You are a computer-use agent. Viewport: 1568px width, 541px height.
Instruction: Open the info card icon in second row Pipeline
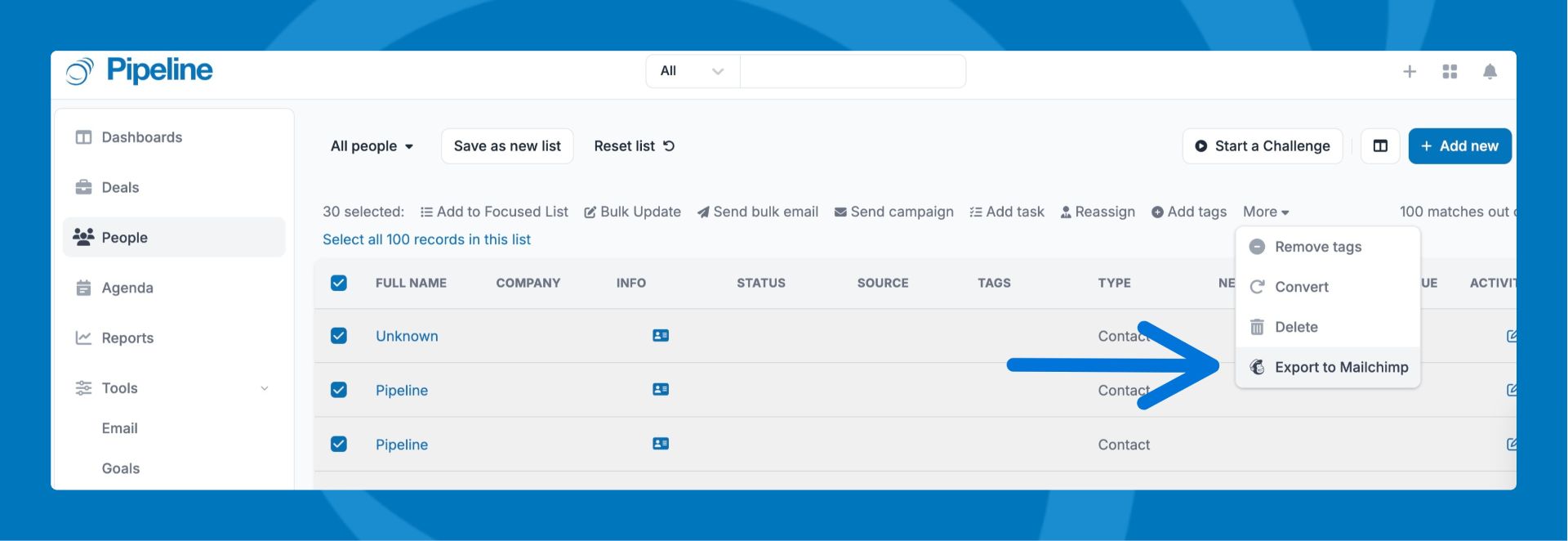pyautogui.click(x=661, y=390)
